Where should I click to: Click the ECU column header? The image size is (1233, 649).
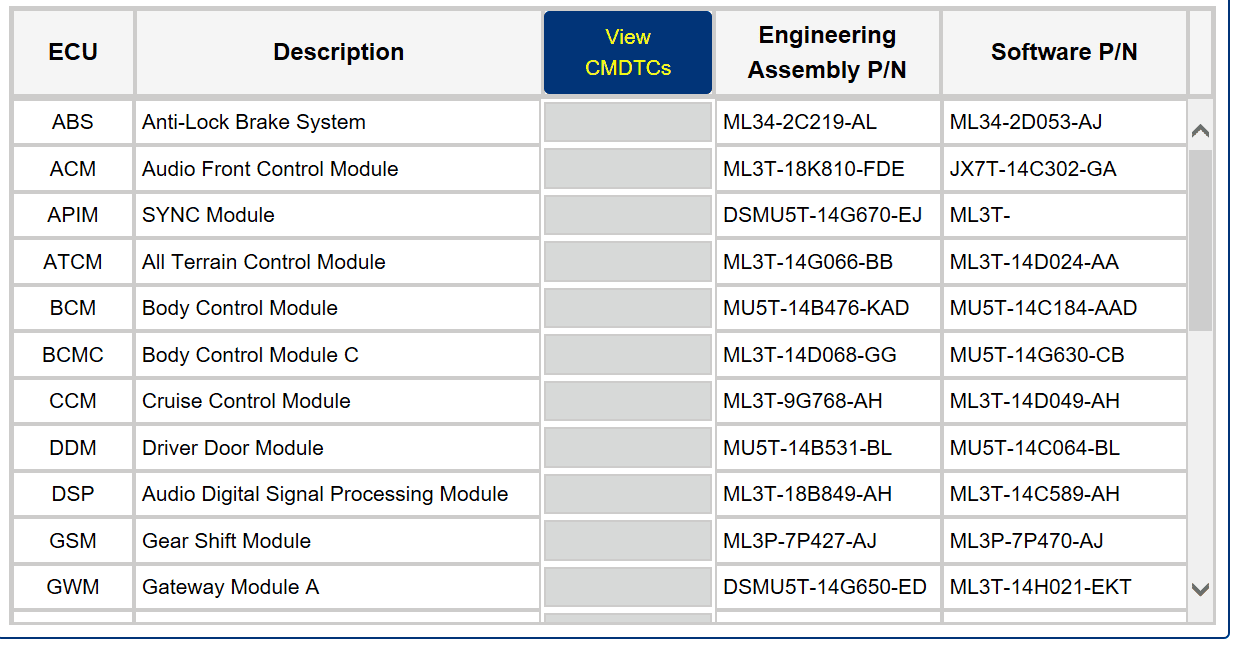73,53
